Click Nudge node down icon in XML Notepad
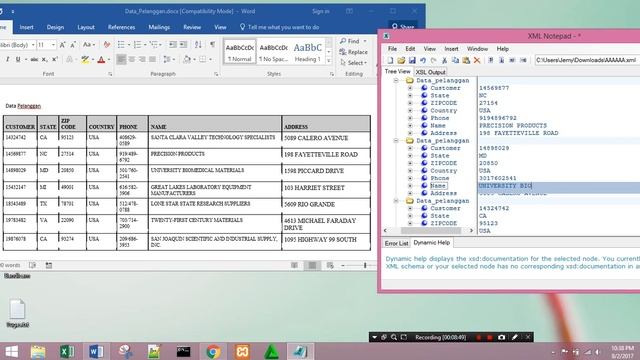The image size is (640, 360). (x=502, y=60)
